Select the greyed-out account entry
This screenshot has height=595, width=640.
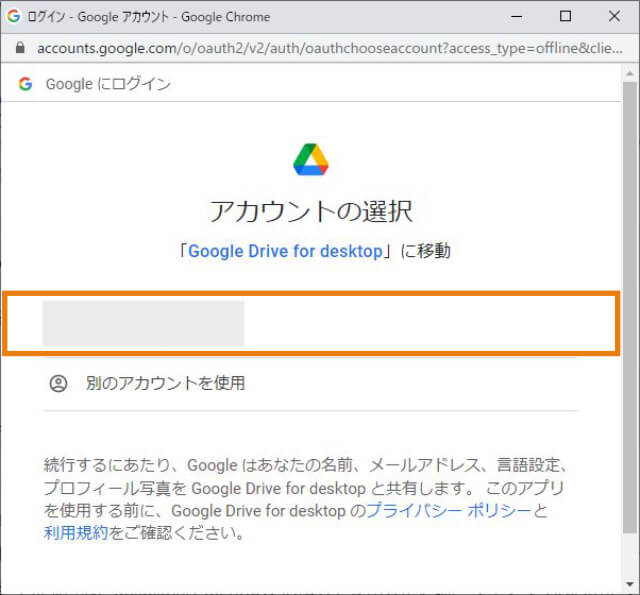[311, 323]
